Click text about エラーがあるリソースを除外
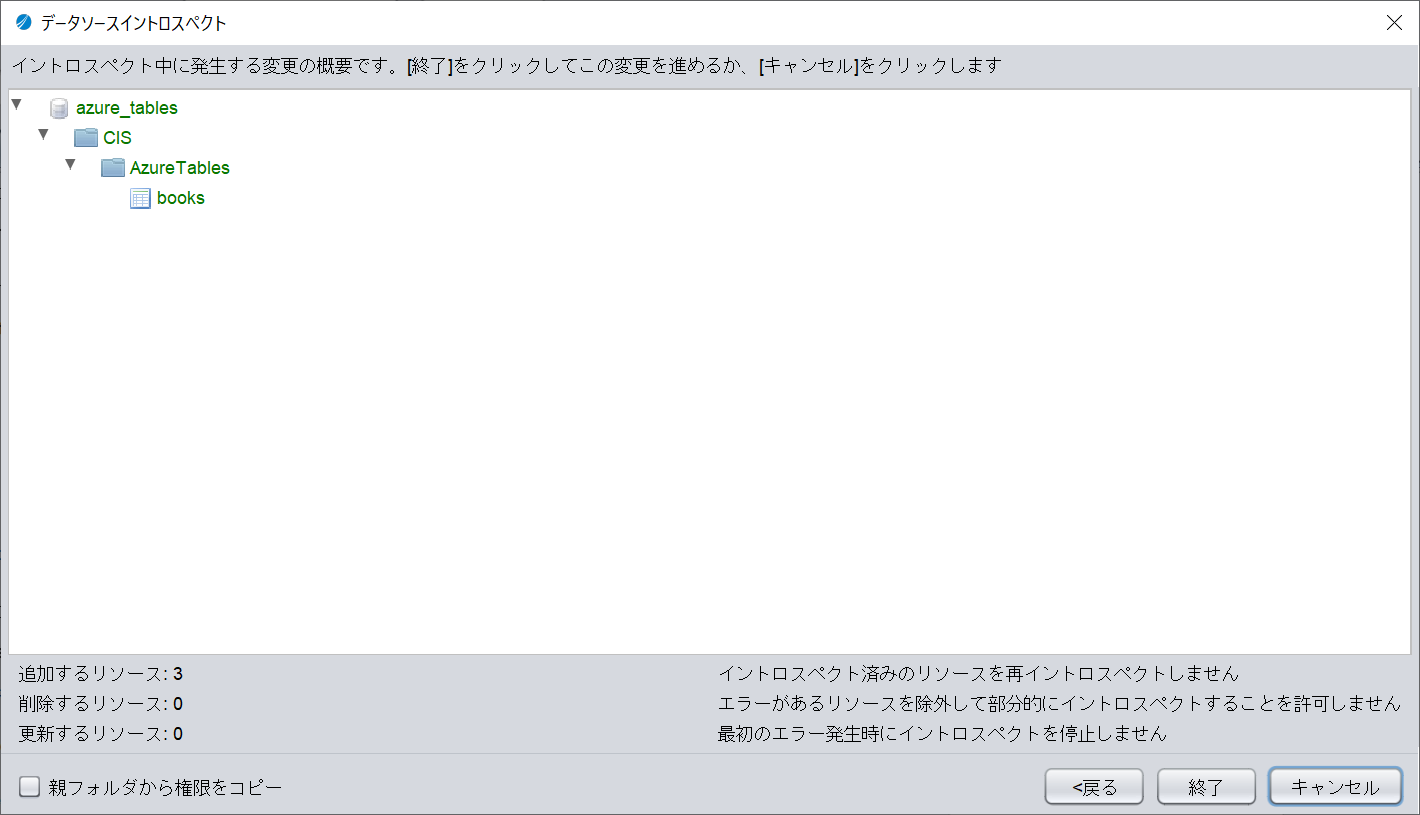The height and width of the screenshot is (815, 1420). (x=1059, y=704)
